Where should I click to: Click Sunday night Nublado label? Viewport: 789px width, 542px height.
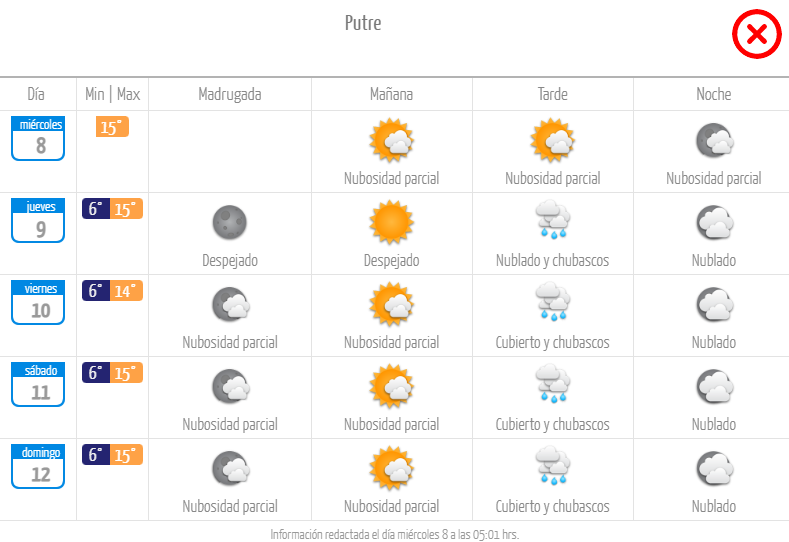click(x=714, y=506)
